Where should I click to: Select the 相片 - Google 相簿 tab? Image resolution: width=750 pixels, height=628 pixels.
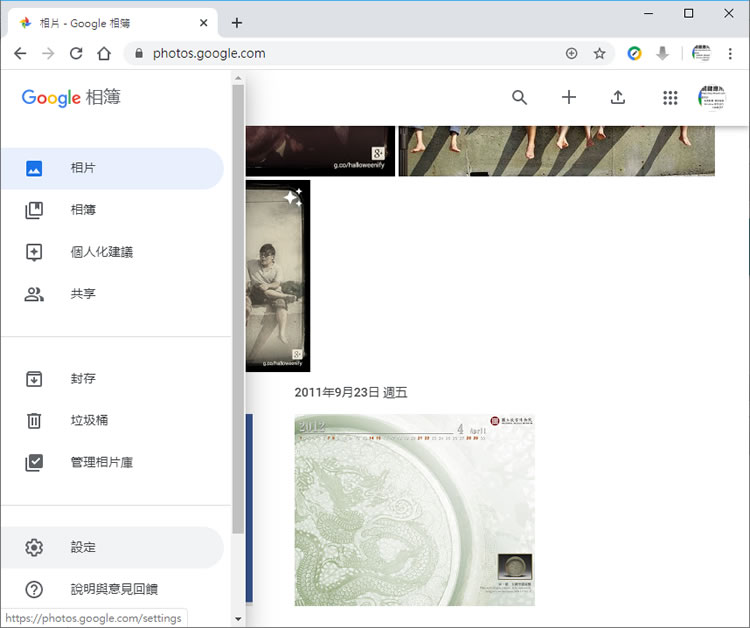click(112, 23)
